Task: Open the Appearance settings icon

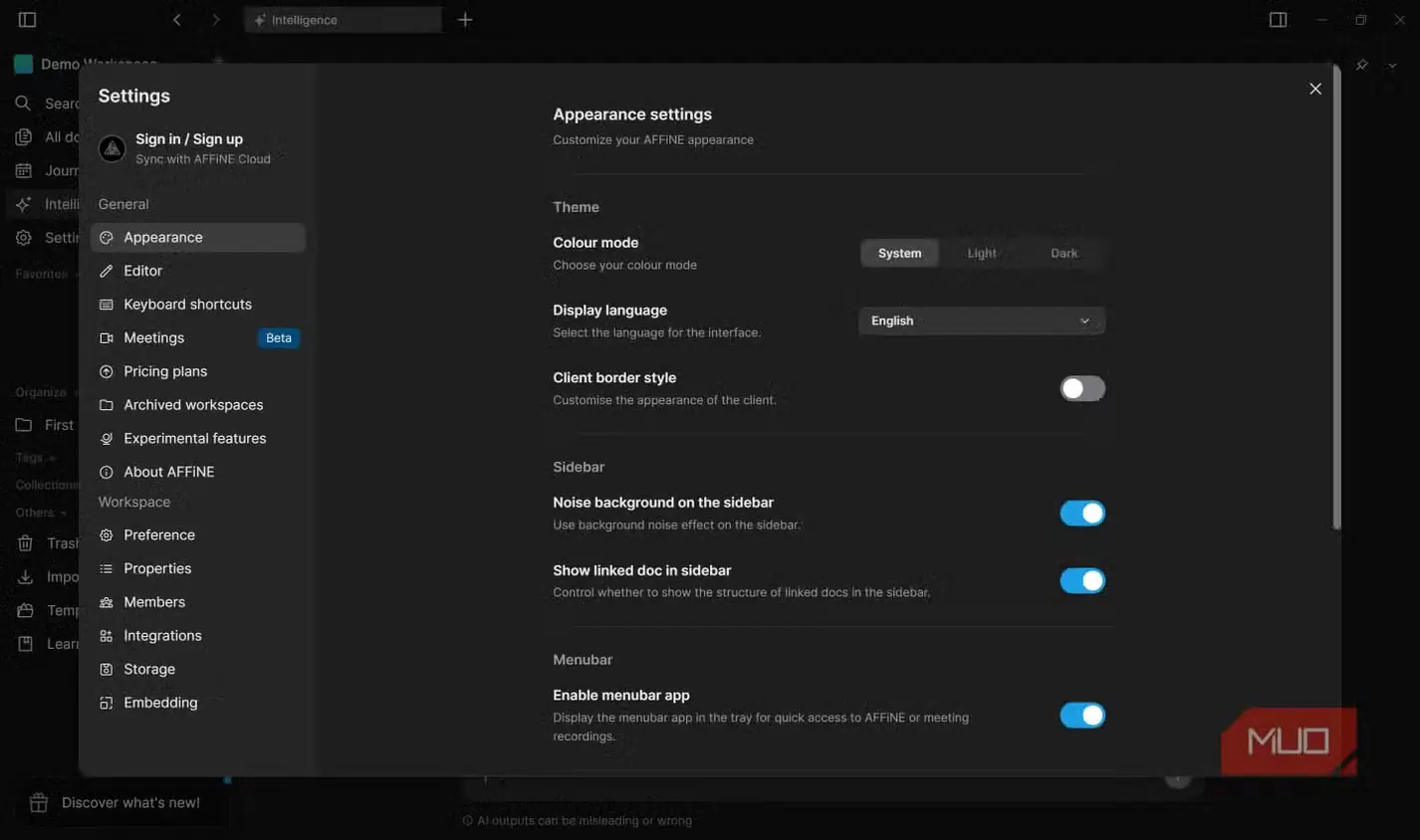Action: [x=107, y=238]
